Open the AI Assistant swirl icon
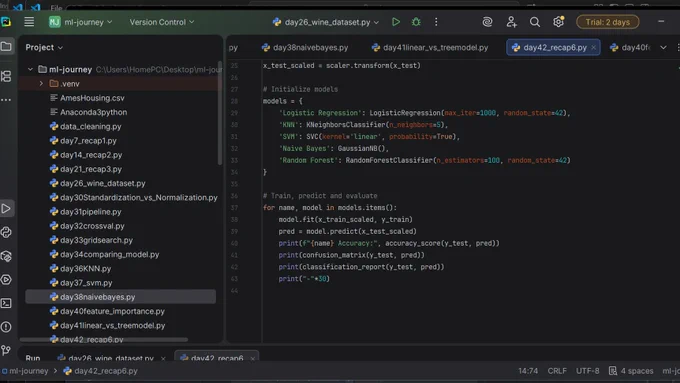 point(487,22)
